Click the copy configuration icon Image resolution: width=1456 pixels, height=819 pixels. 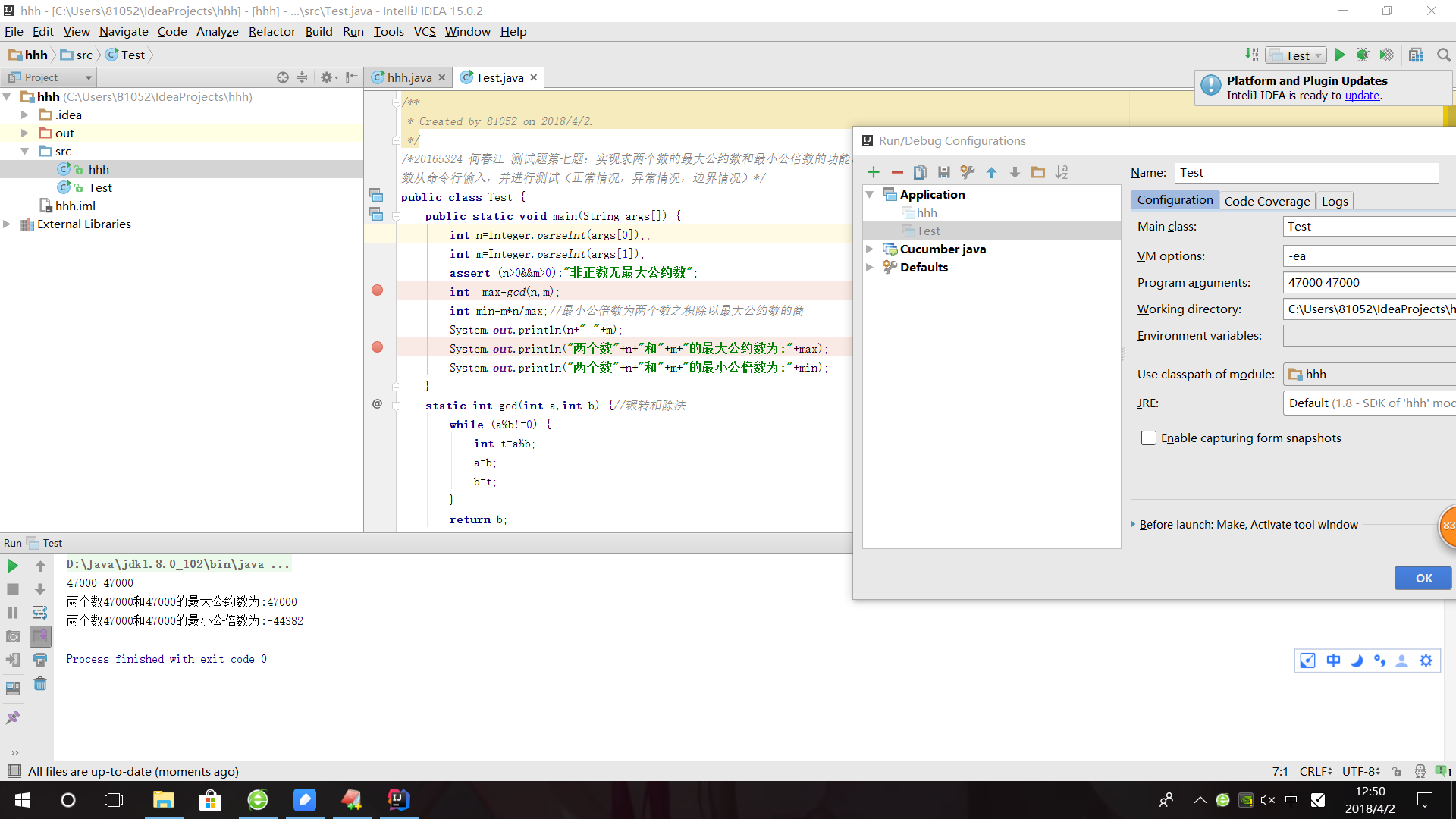920,173
